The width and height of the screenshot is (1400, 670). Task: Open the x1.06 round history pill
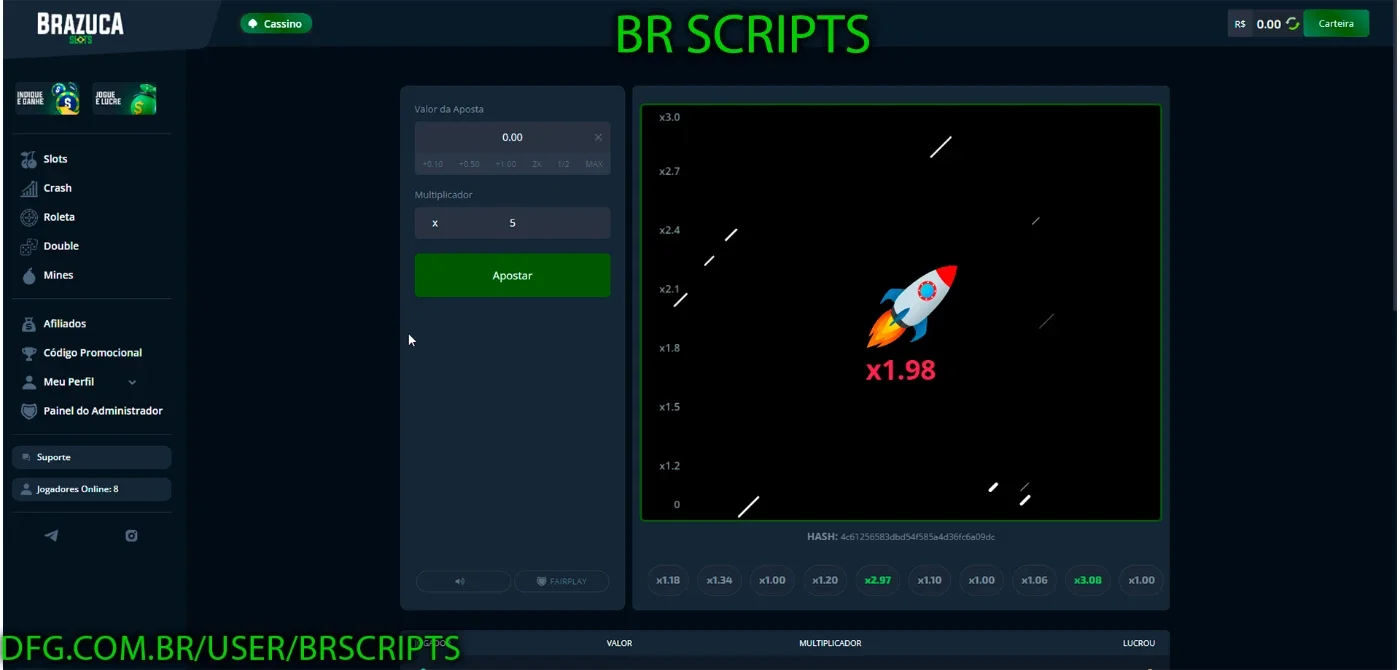click(x=1035, y=580)
